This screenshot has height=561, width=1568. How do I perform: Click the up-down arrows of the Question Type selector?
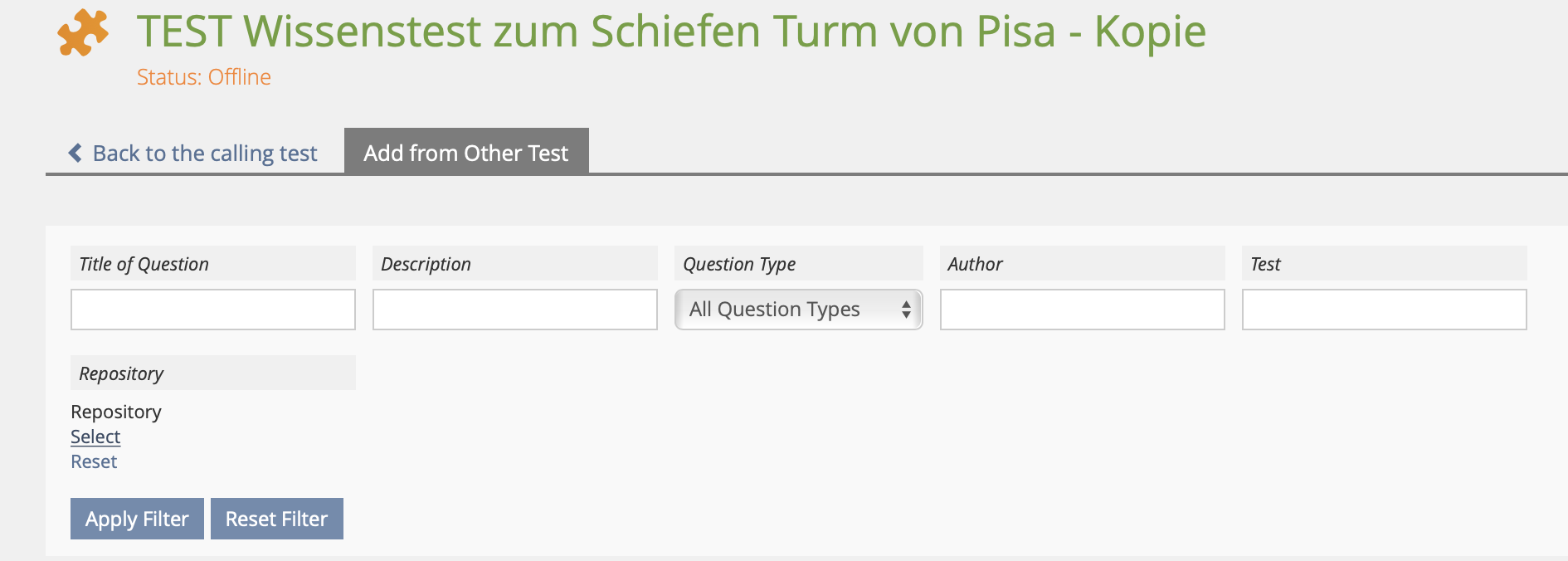[x=906, y=310]
